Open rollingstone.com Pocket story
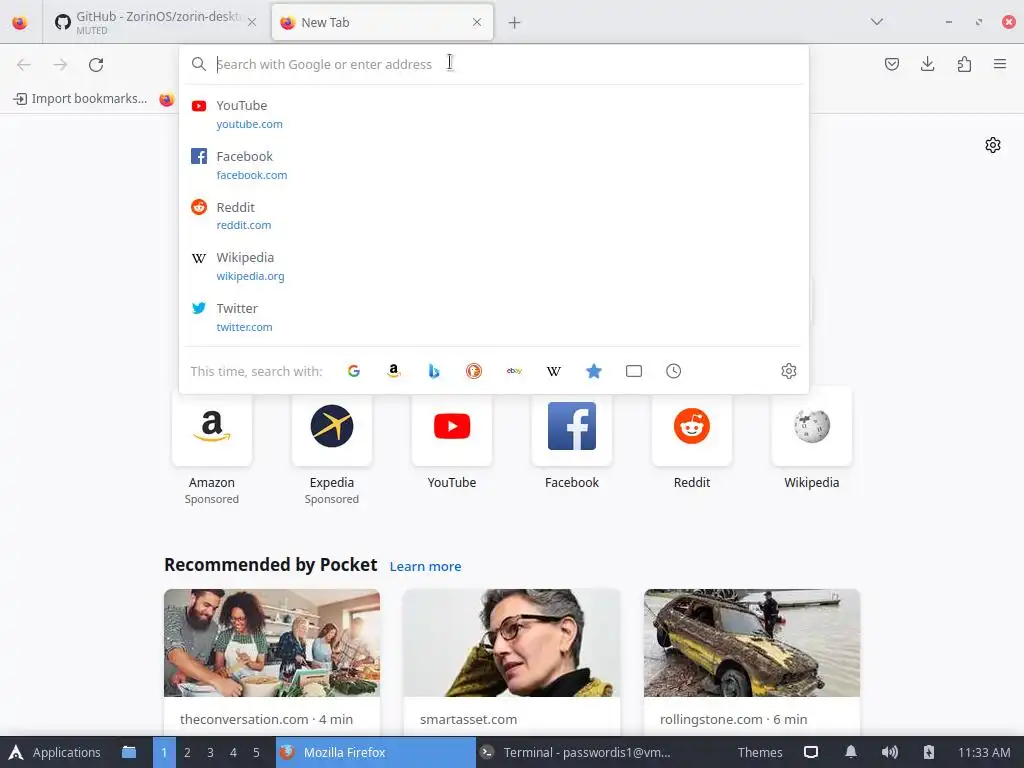Screen dimensions: 1024x768 coord(752,662)
